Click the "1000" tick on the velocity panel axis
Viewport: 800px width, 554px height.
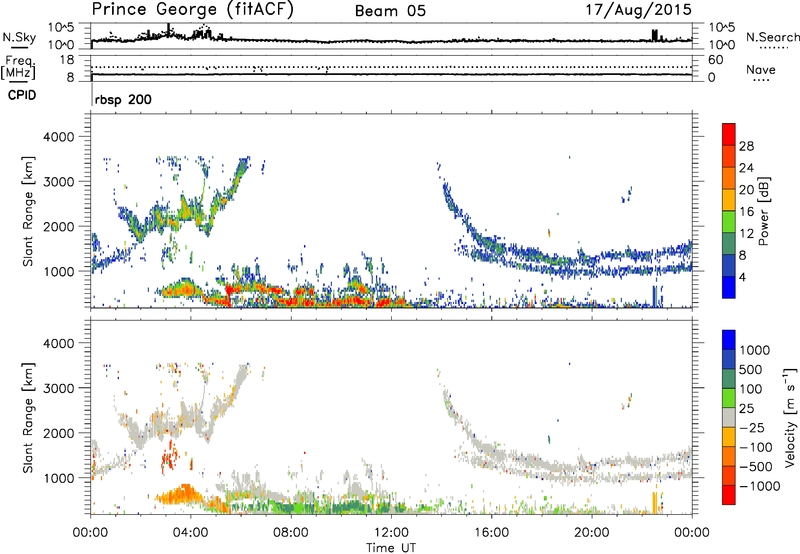coord(58,478)
